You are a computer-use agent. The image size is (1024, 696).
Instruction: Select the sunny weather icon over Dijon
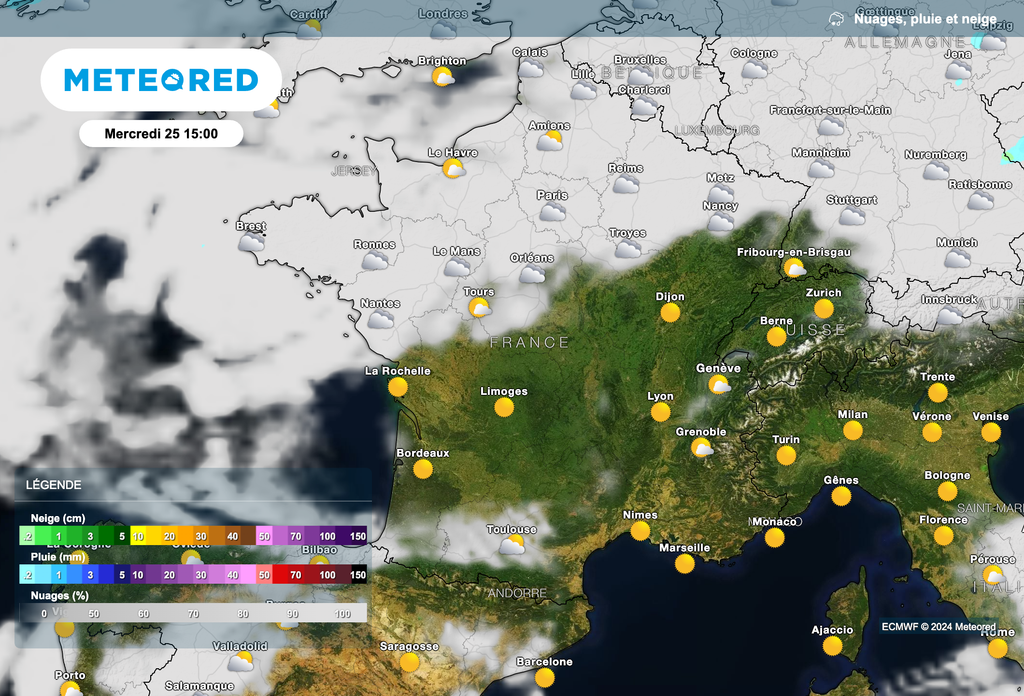pos(670,311)
